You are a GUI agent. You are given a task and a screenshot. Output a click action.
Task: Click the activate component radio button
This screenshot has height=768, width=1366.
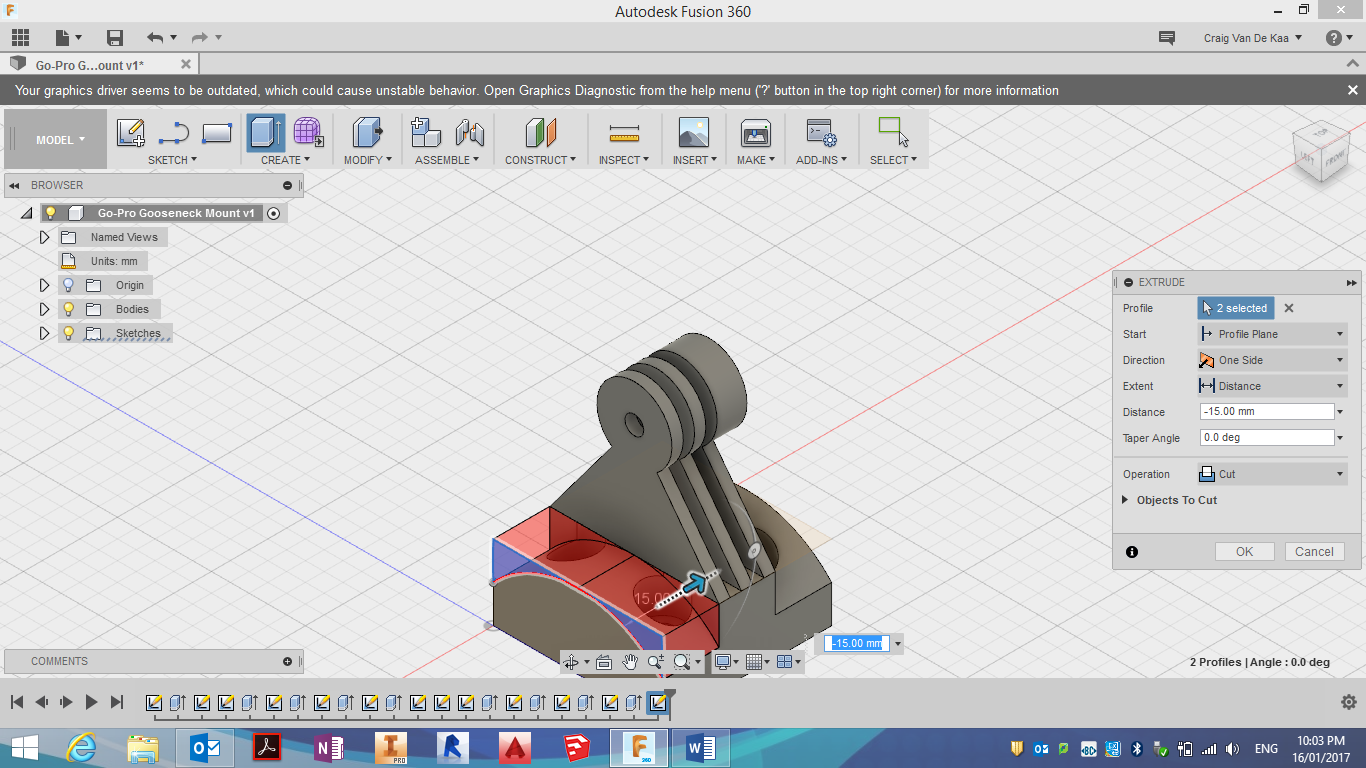274,213
